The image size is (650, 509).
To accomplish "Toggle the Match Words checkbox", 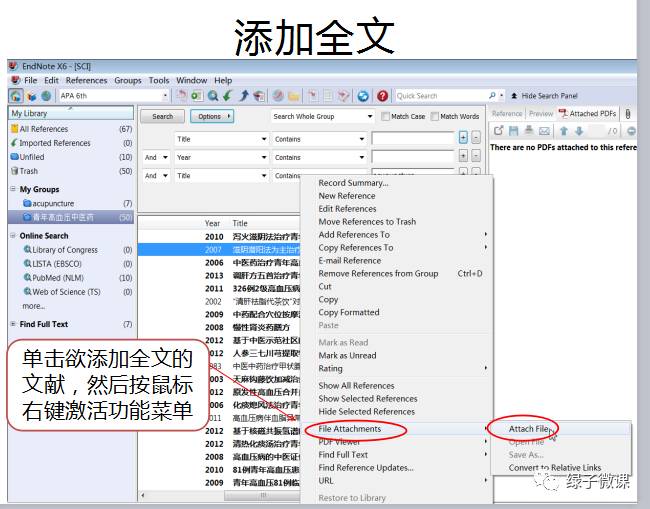I will 434,116.
